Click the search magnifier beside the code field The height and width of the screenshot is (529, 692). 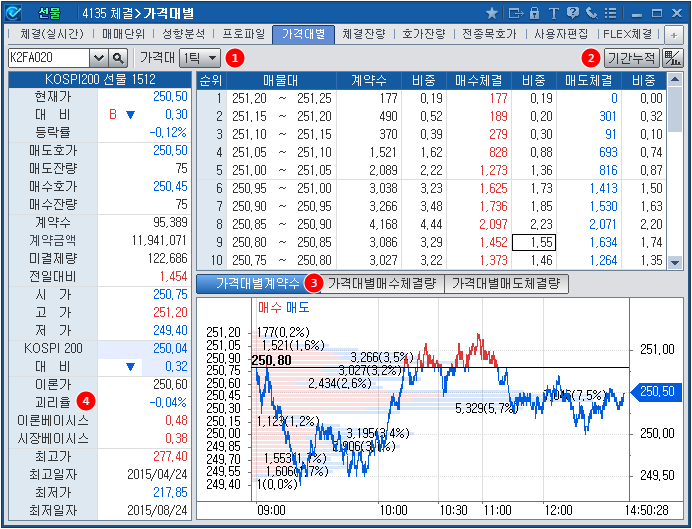tap(118, 58)
